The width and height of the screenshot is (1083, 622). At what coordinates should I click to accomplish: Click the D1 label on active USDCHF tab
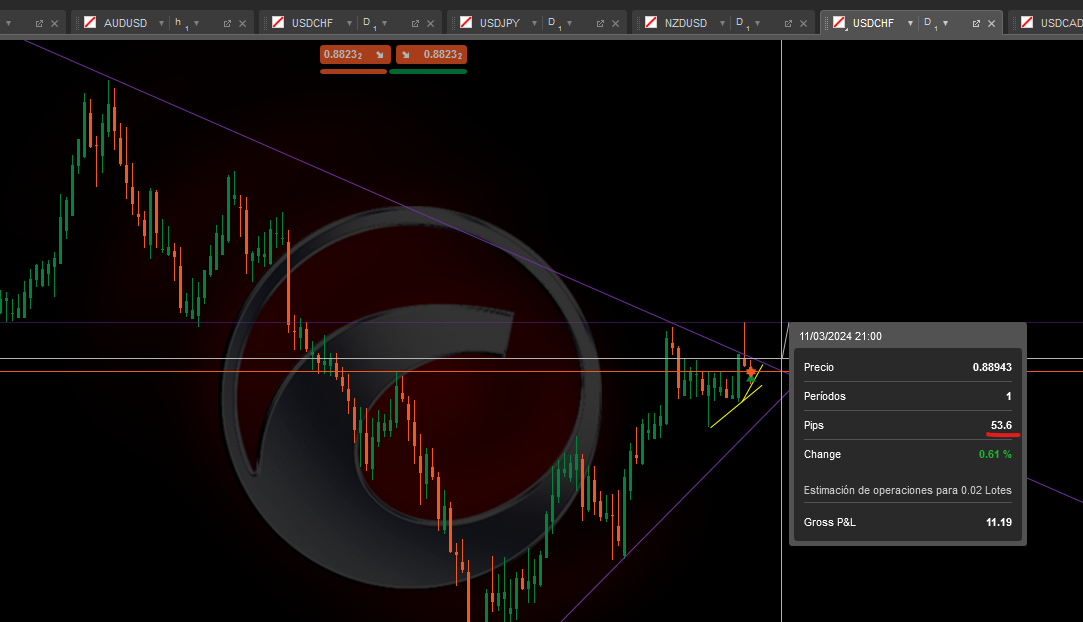tap(929, 23)
